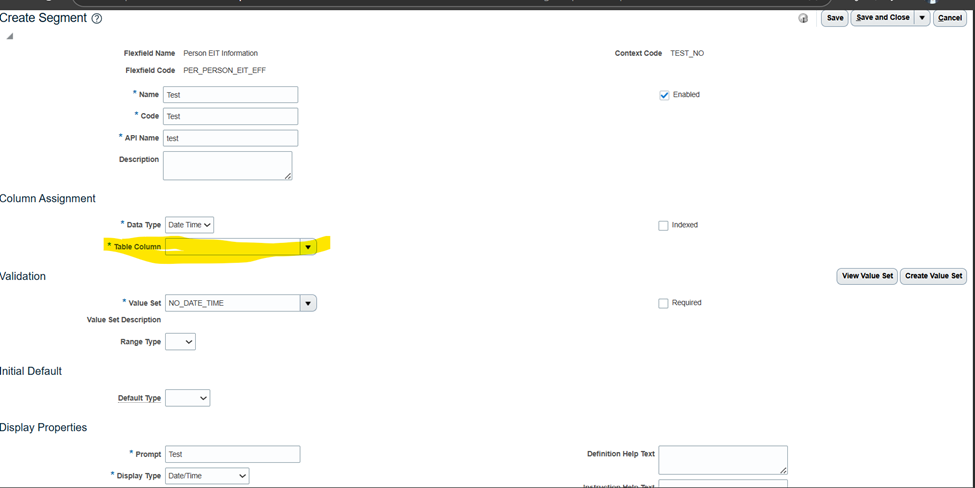Click the Display Properties section heading
Screen dimensions: 975x488
pos(44,428)
